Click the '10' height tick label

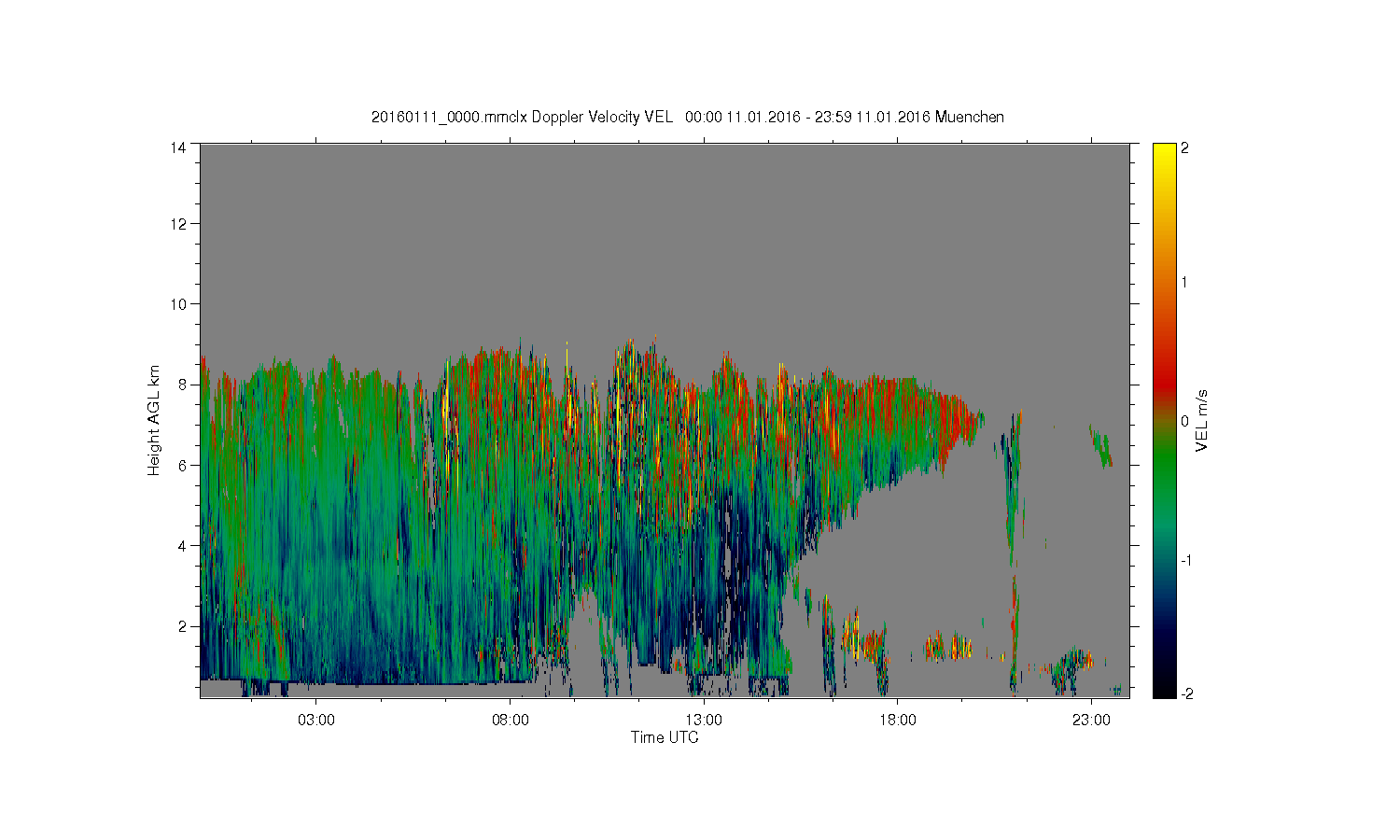tap(177, 304)
